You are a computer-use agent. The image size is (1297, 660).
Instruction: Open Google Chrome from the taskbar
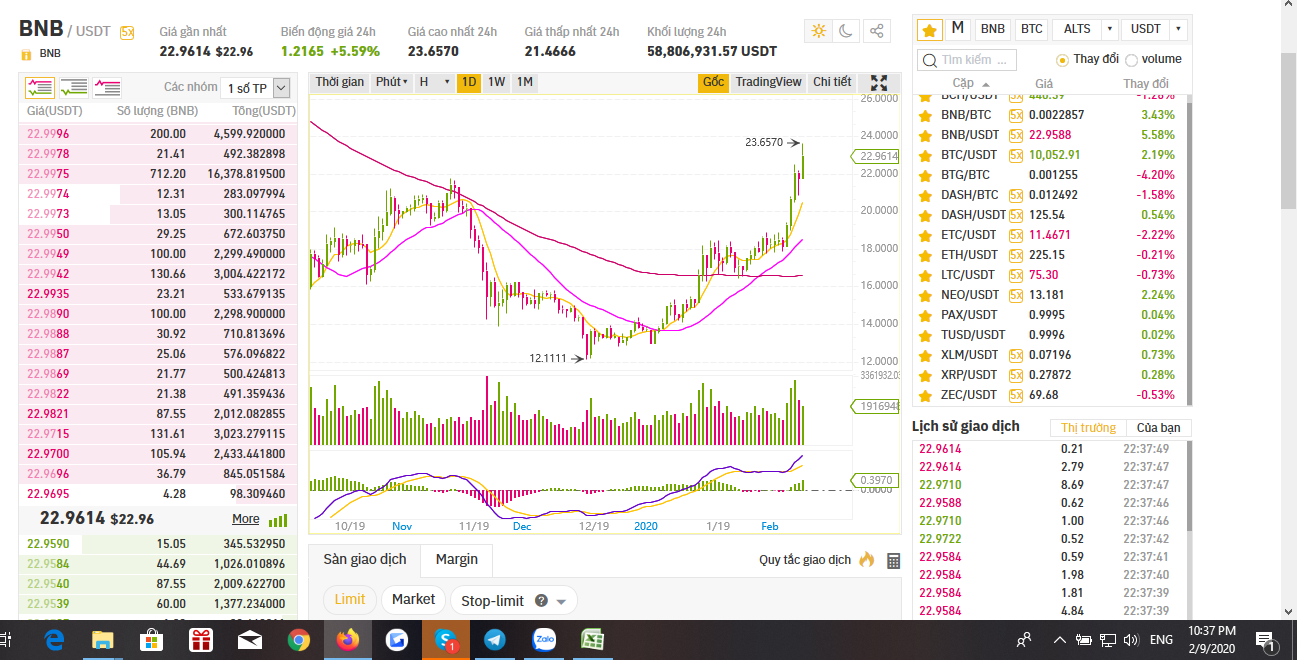298,640
